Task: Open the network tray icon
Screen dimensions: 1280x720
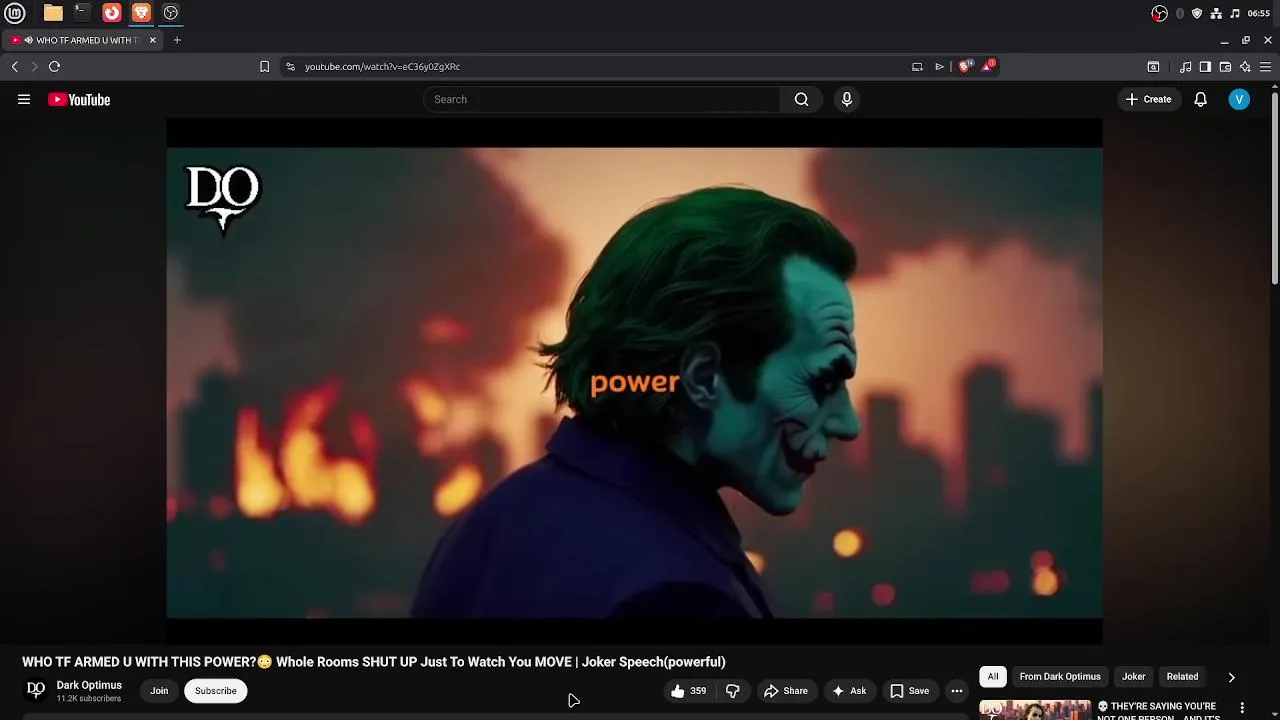Action: (1216, 13)
